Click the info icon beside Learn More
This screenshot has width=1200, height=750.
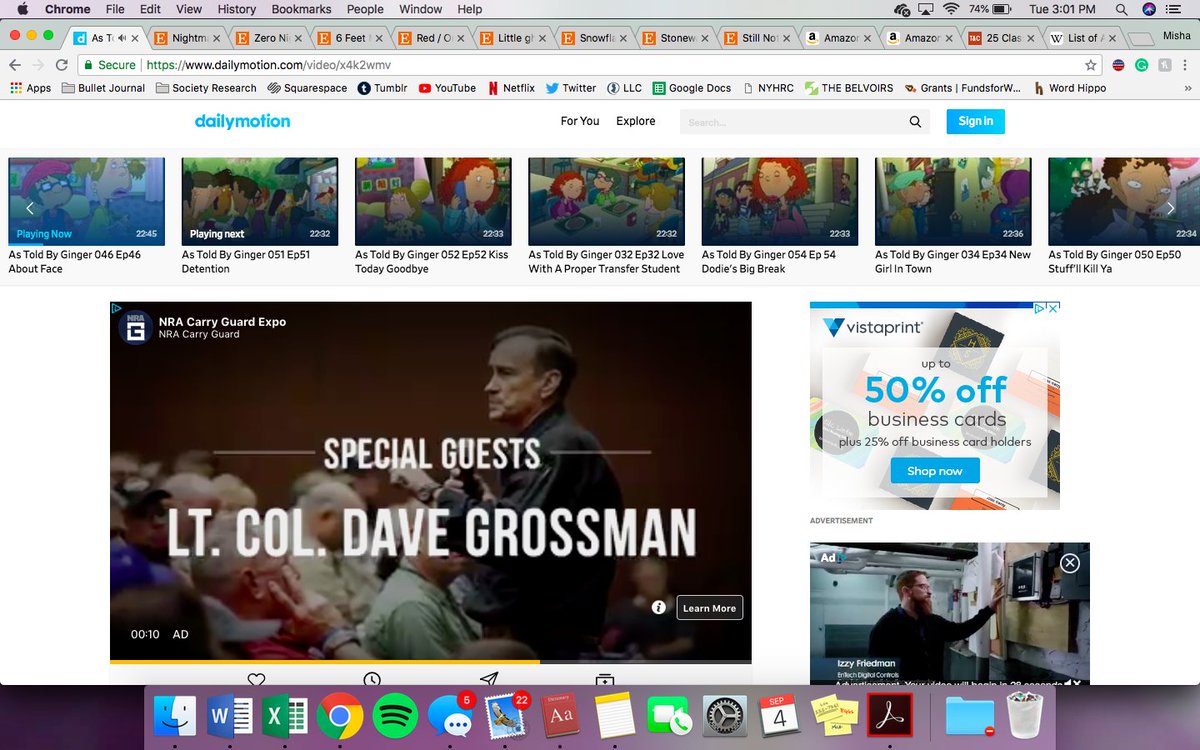pos(659,607)
